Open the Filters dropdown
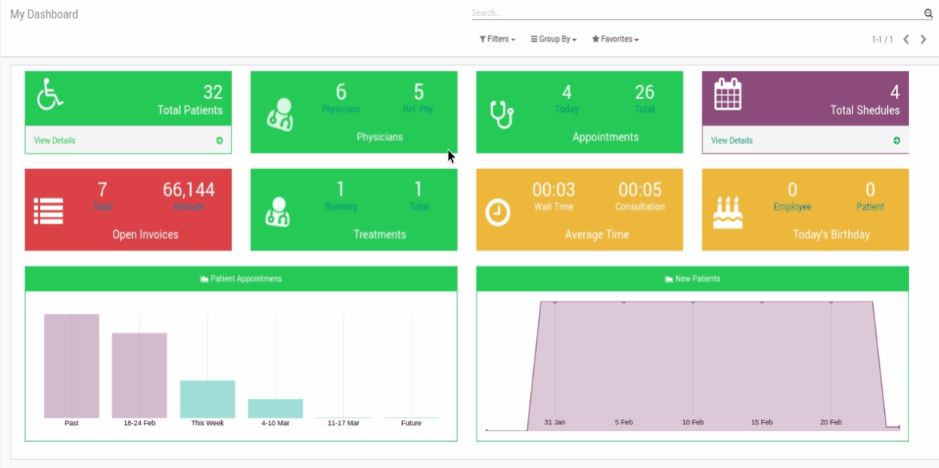 (x=497, y=39)
